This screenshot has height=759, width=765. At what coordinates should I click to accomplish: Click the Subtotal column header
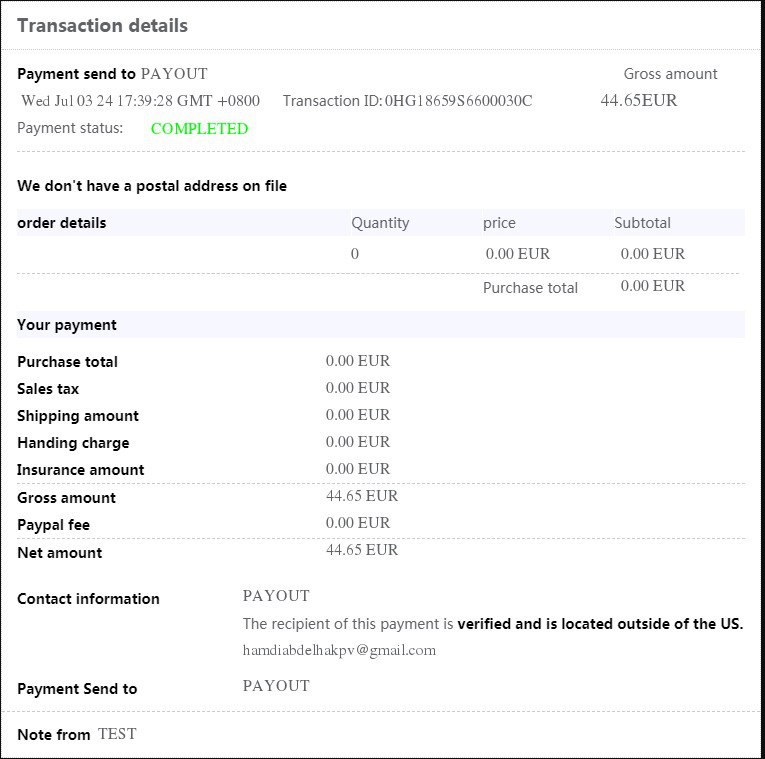click(x=642, y=223)
